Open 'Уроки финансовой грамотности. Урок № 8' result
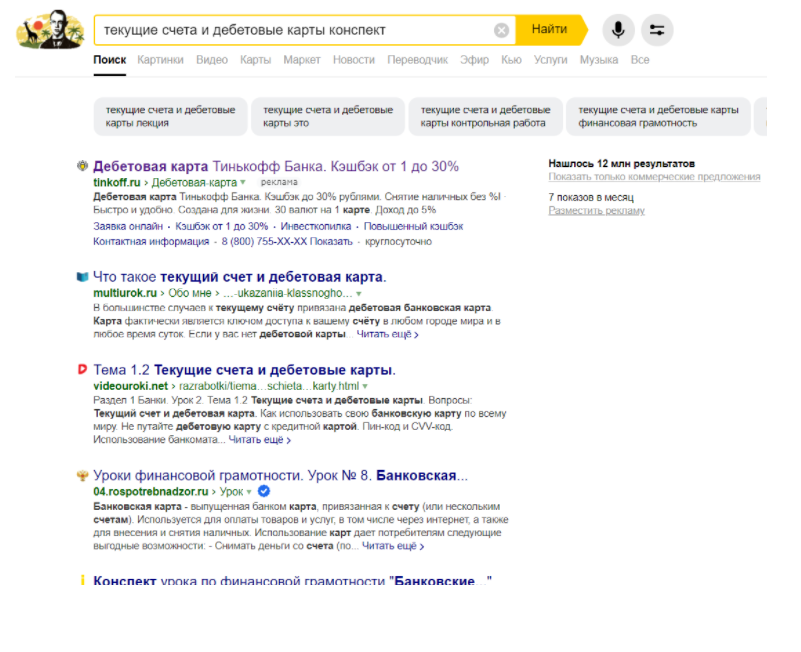The width and height of the screenshot is (801, 652). (x=280, y=476)
